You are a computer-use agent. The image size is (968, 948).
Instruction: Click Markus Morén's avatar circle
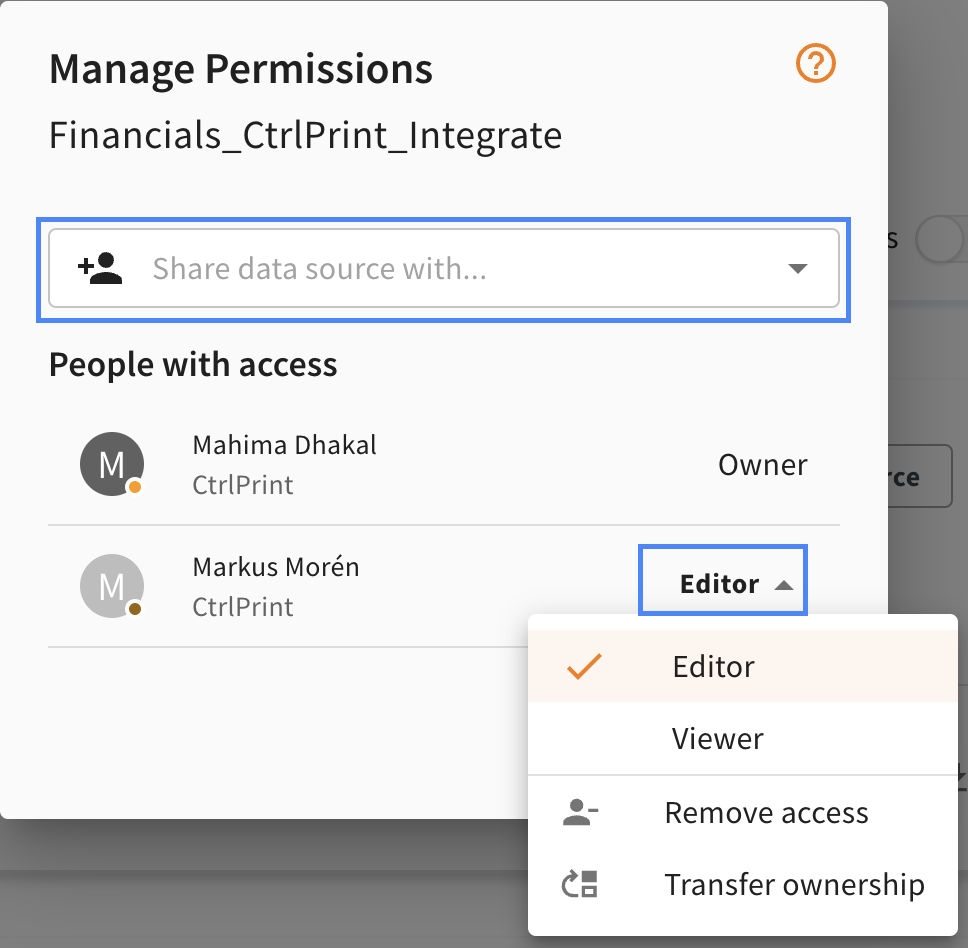click(112, 586)
